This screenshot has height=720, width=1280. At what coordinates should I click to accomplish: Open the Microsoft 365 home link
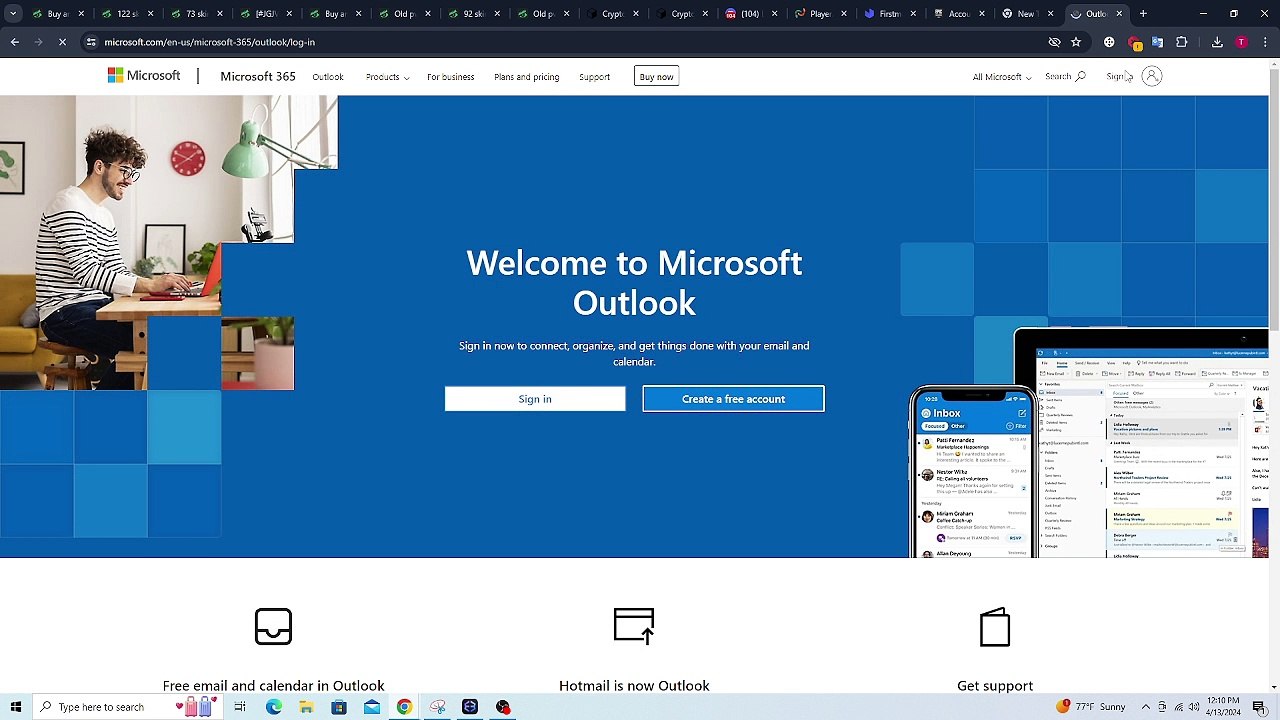point(258,77)
